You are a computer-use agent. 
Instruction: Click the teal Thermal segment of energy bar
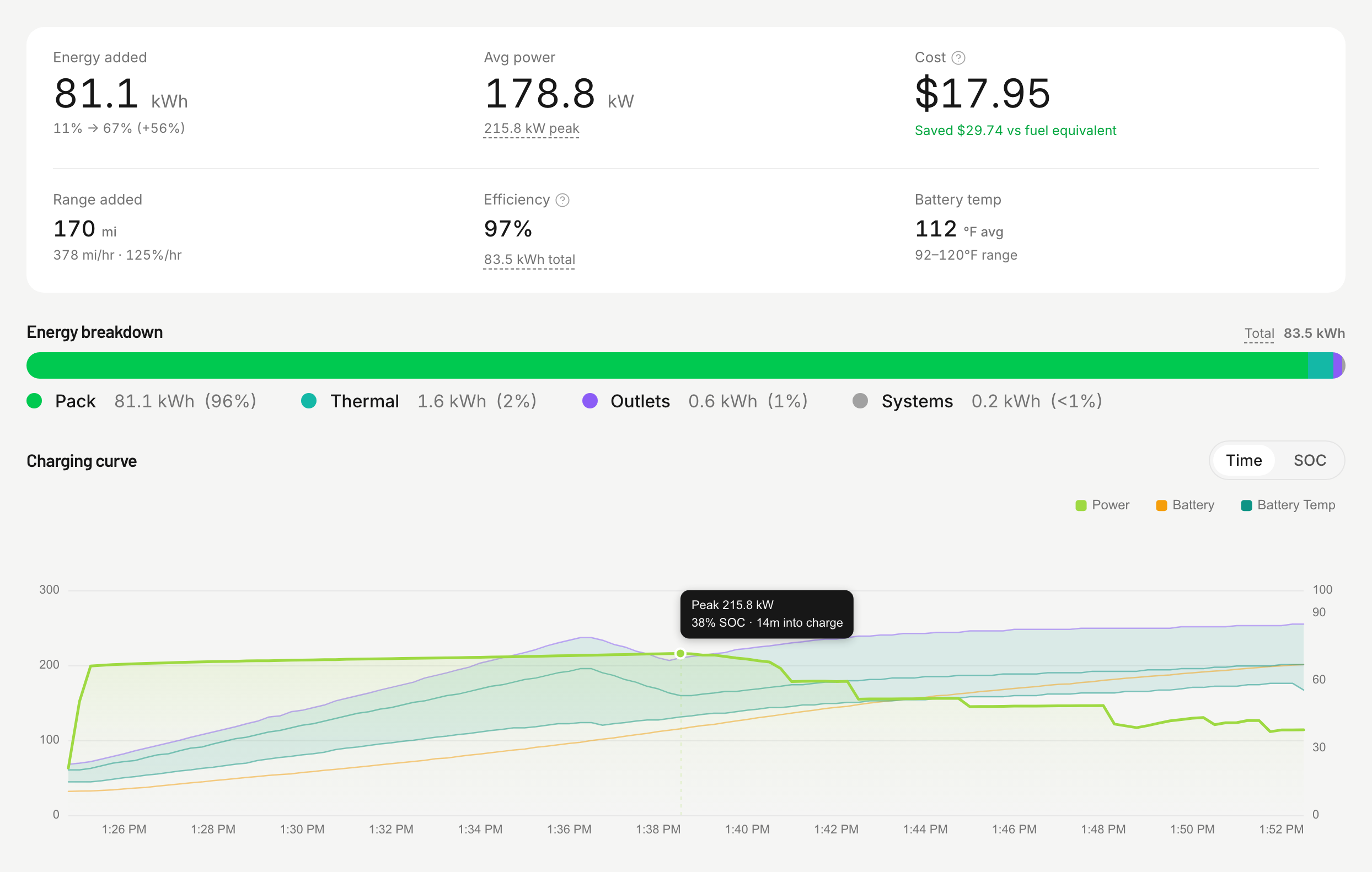[1321, 365]
